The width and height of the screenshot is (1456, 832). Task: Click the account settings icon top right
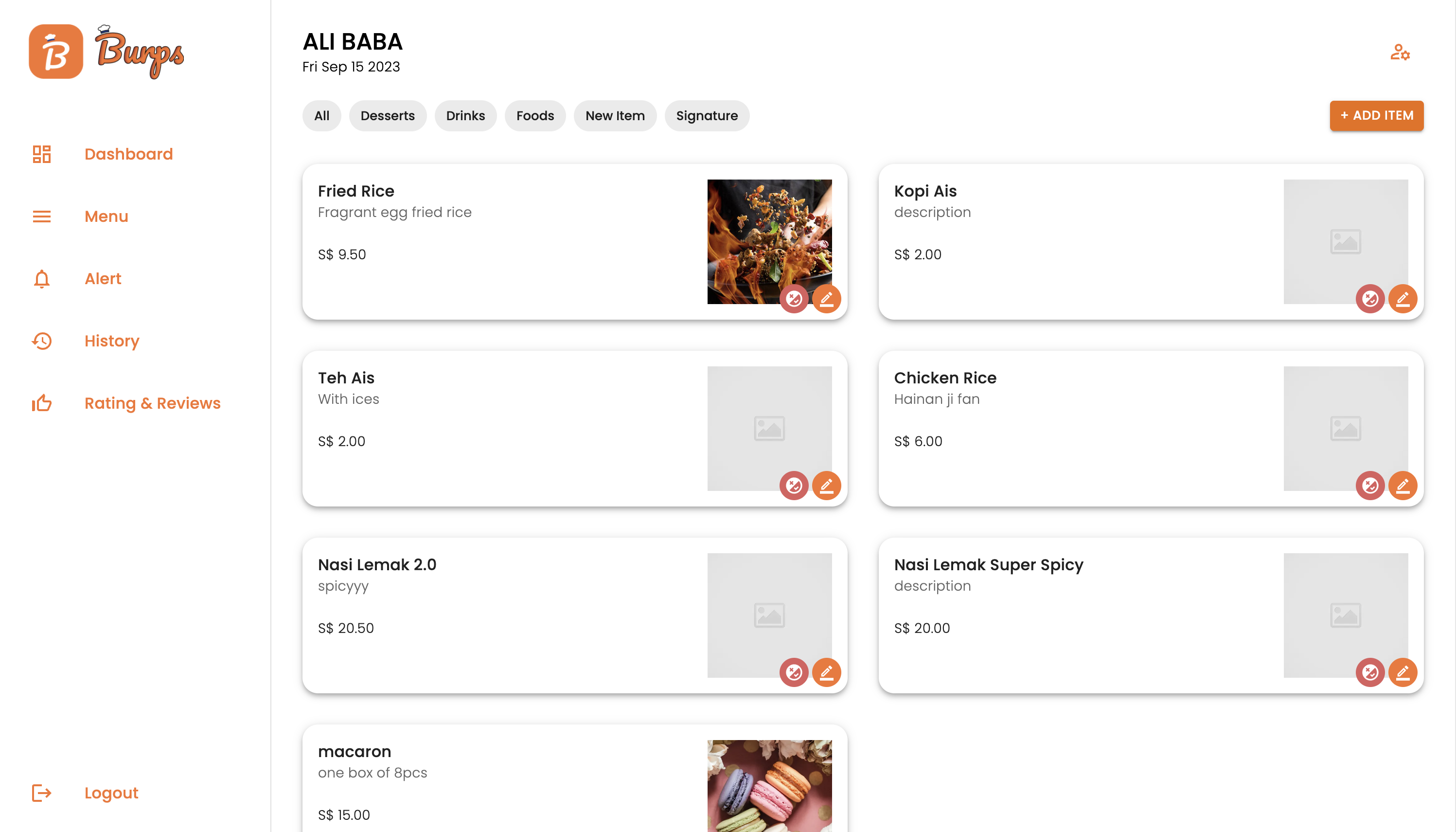(x=1400, y=52)
